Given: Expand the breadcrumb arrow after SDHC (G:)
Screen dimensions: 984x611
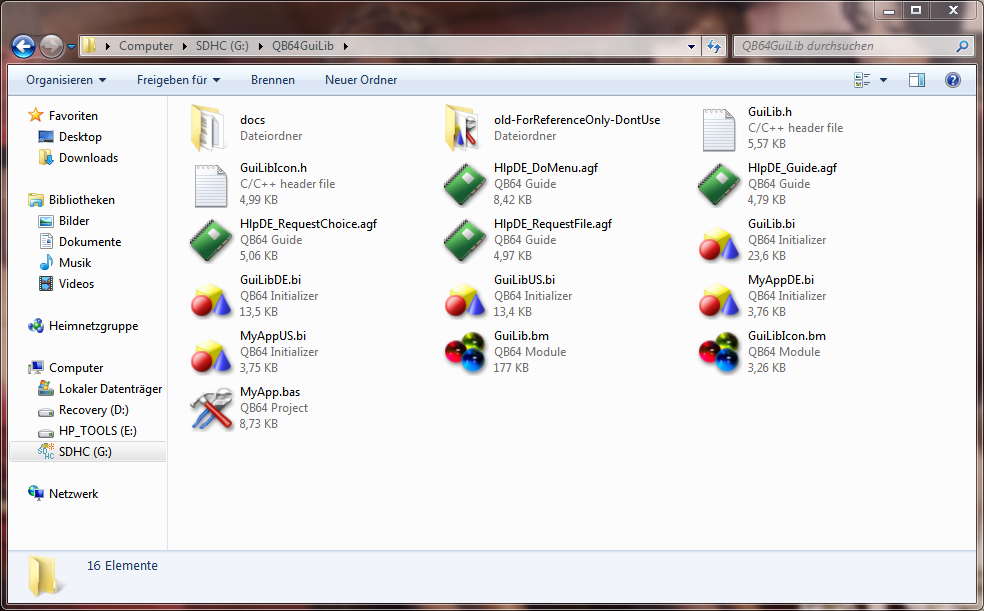Looking at the screenshot, I should (260, 46).
